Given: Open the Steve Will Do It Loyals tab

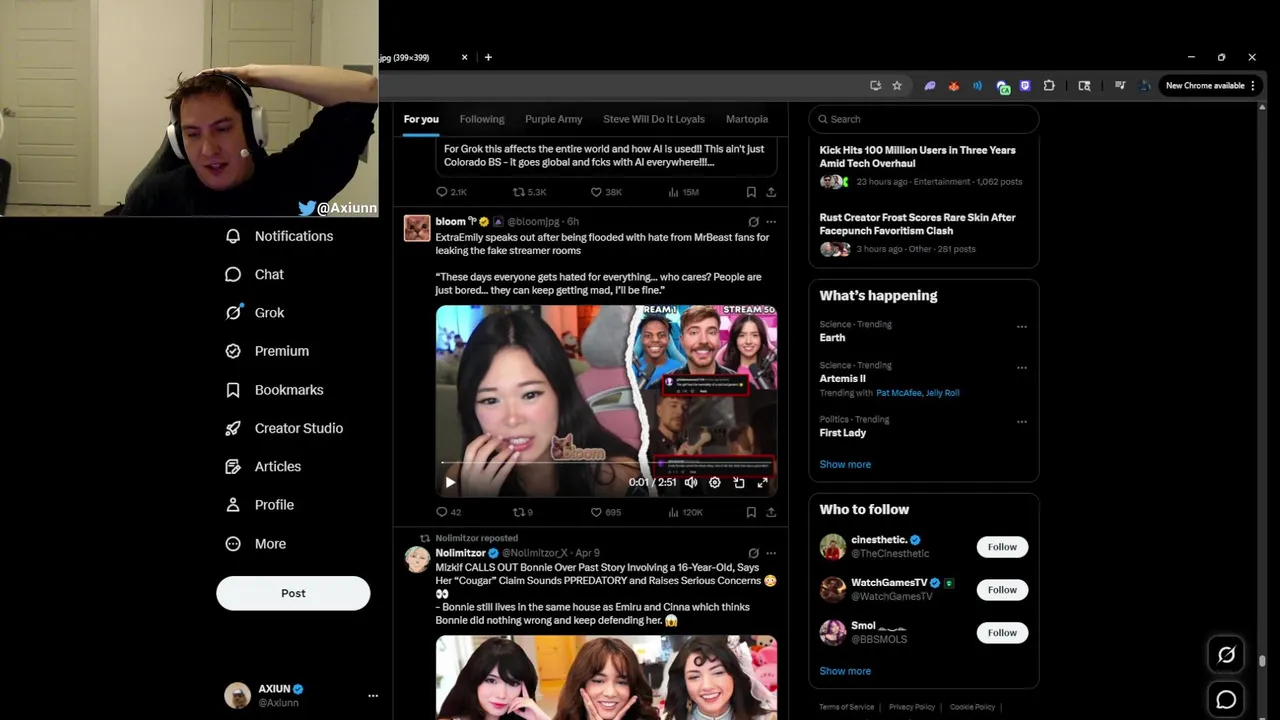Looking at the screenshot, I should [654, 119].
